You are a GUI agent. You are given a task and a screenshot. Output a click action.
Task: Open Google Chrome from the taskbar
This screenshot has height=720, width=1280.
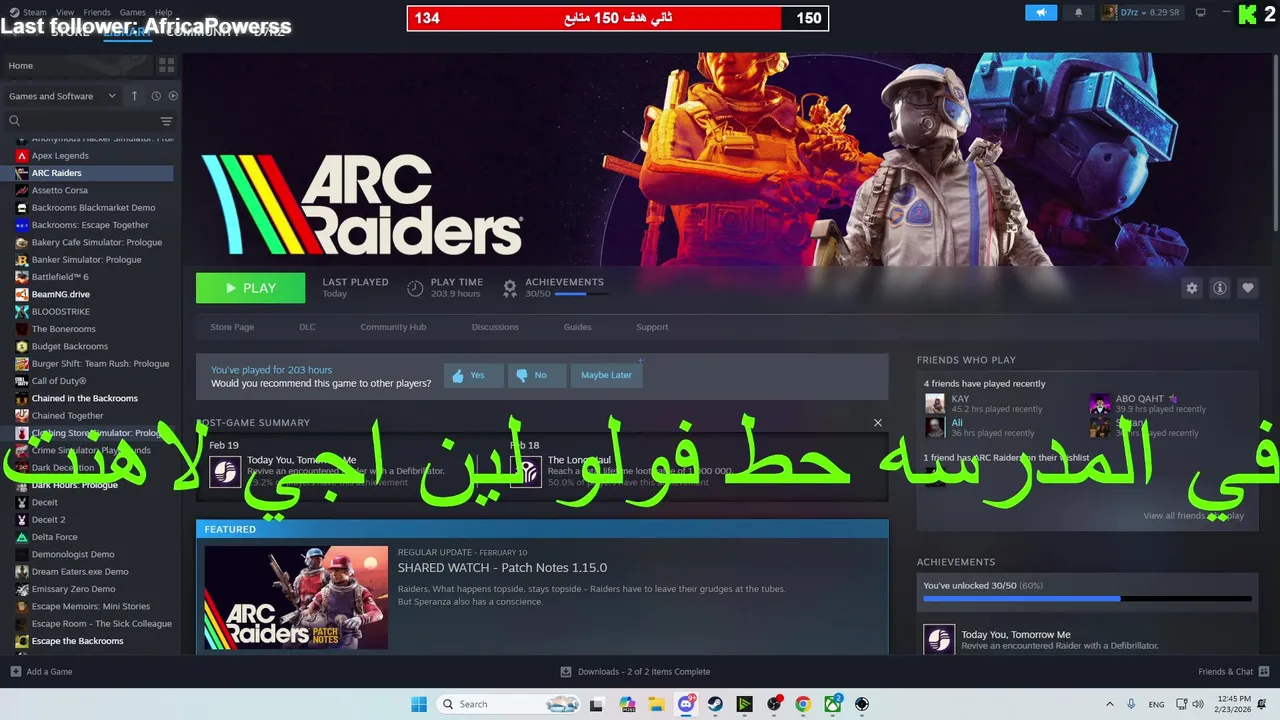pyautogui.click(x=802, y=704)
